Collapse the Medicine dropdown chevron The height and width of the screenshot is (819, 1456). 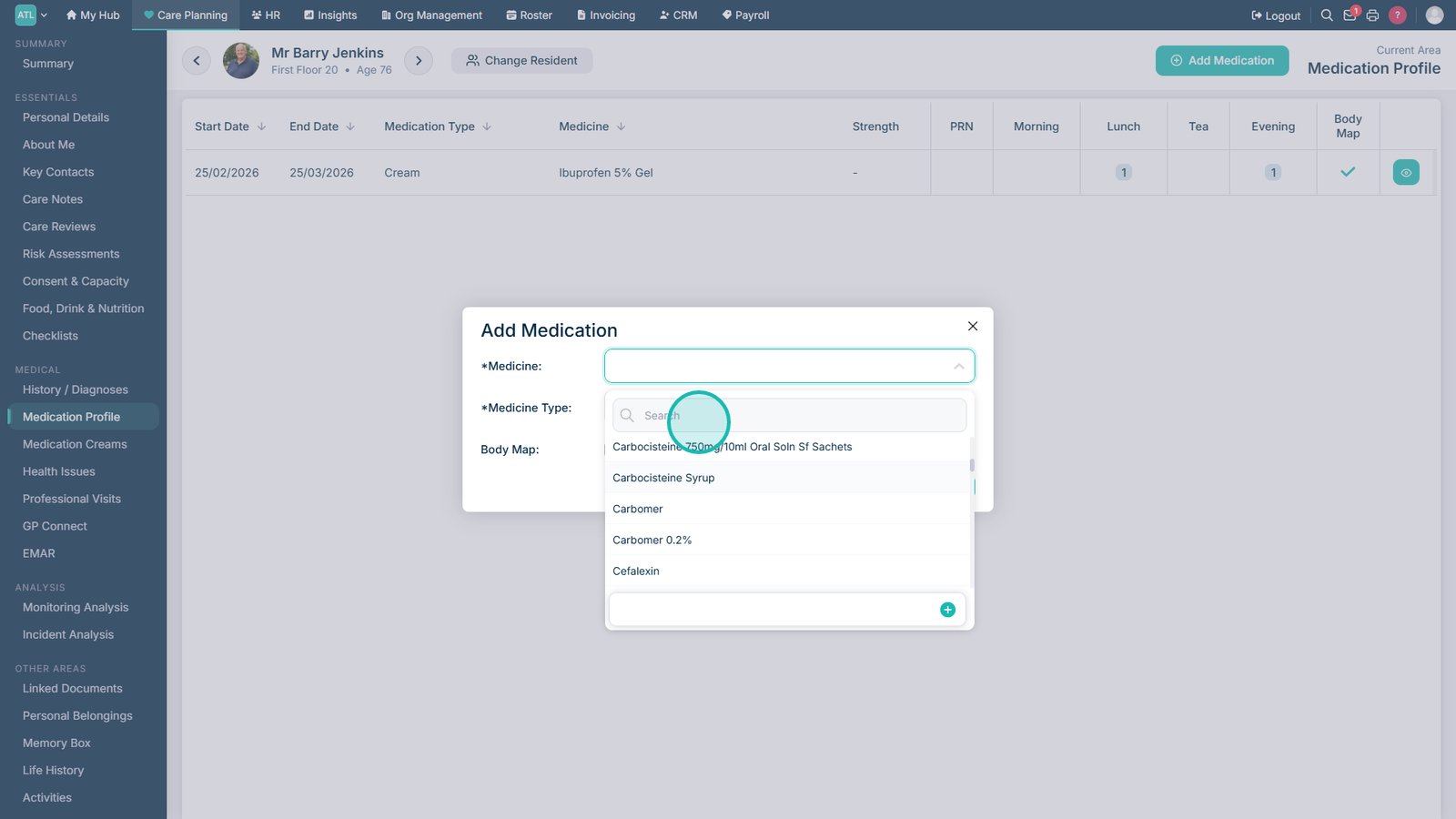click(958, 366)
